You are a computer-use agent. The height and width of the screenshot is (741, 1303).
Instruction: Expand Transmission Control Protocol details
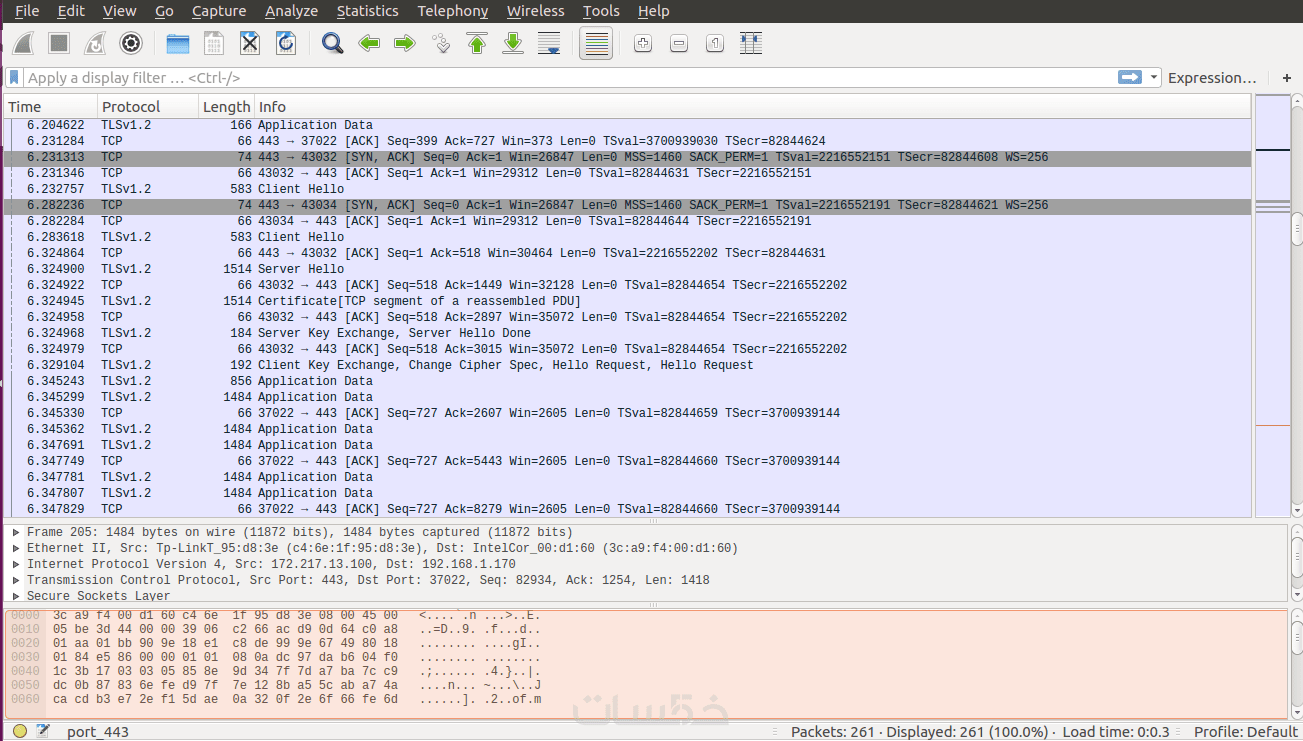[16, 581]
